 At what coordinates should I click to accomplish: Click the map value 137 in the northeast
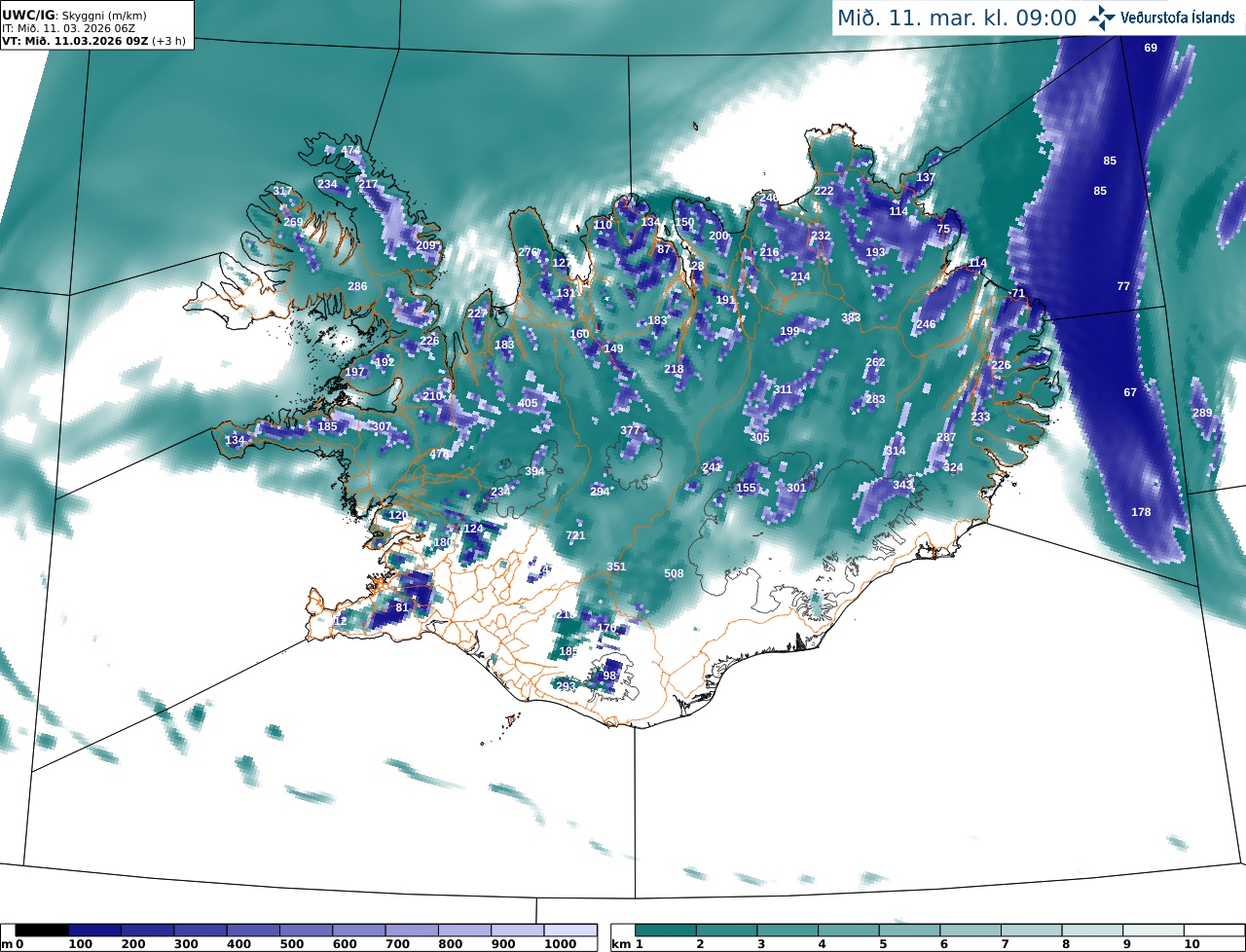tap(926, 177)
